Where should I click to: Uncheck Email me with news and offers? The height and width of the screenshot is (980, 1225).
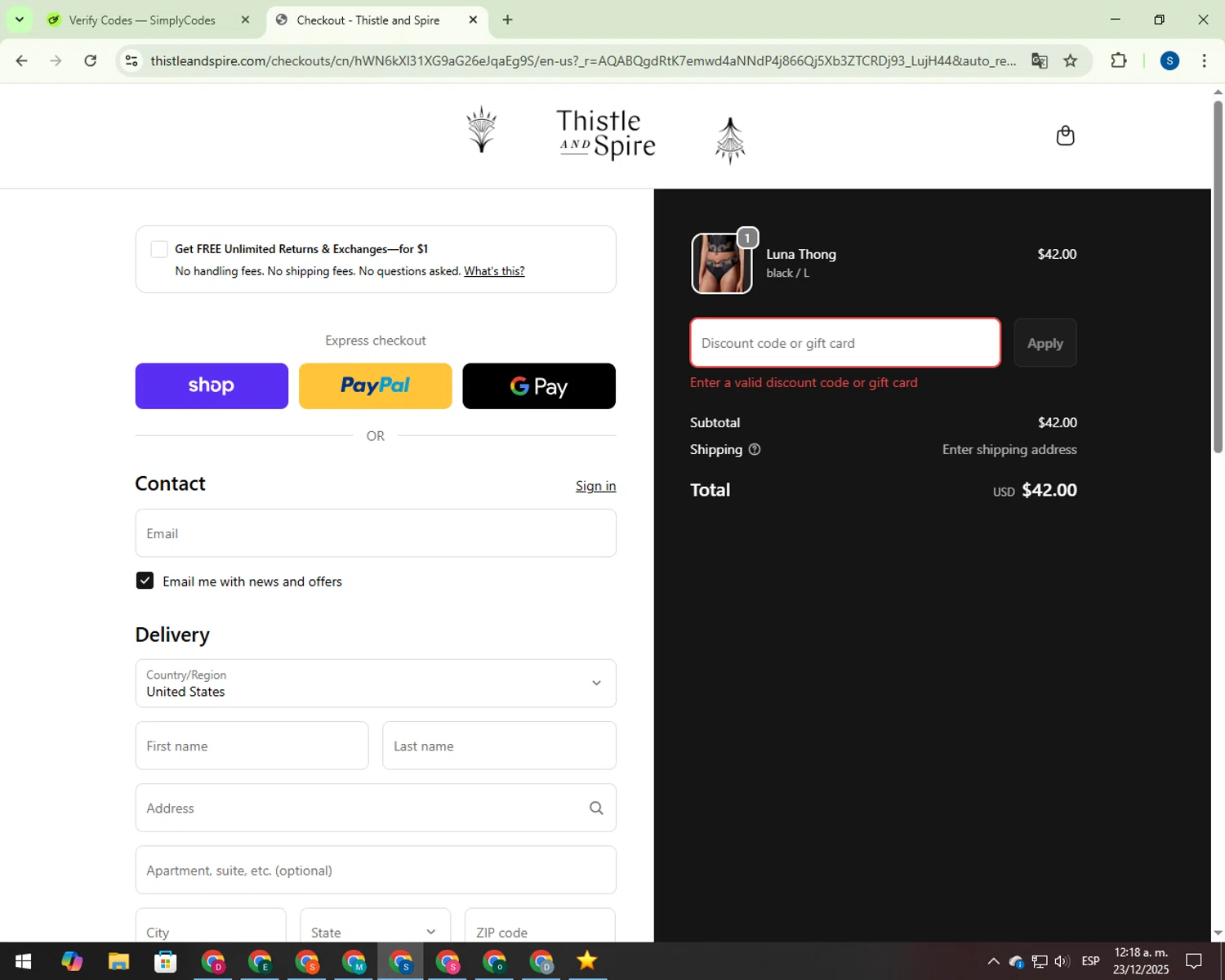(x=145, y=581)
